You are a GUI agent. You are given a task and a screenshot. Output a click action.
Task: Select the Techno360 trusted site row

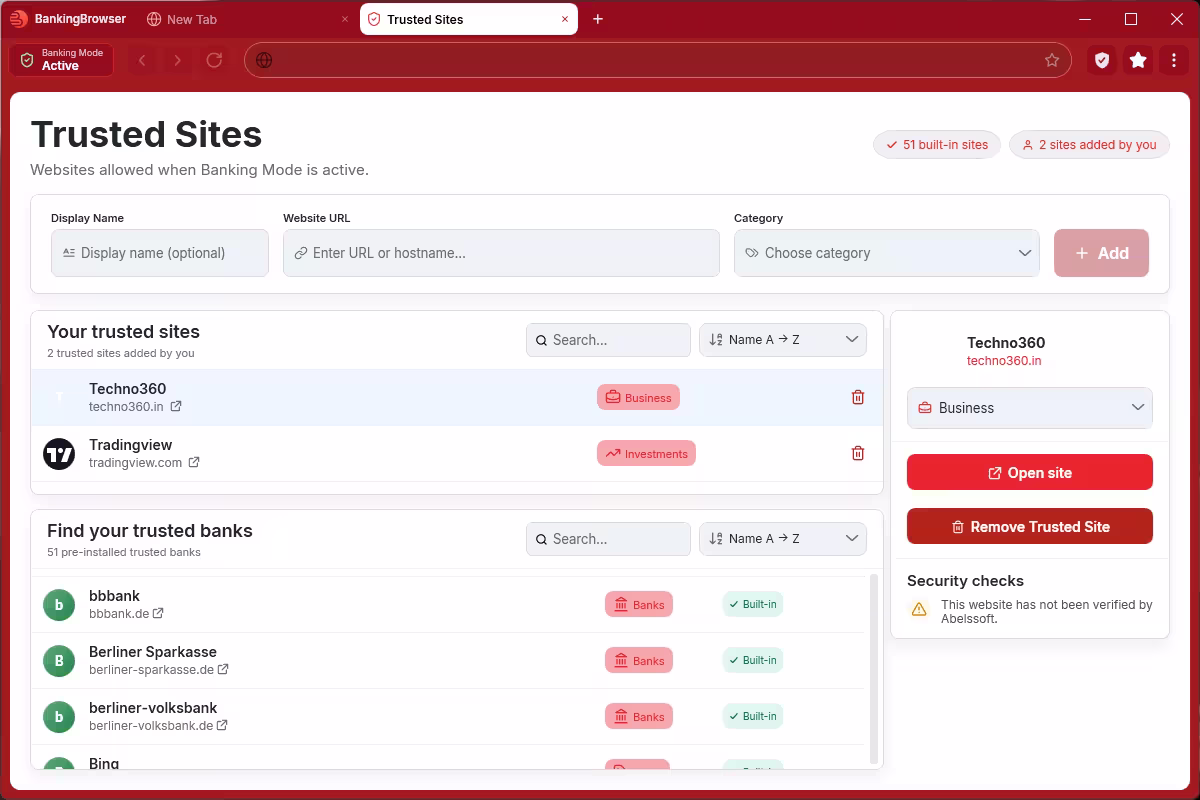pyautogui.click(x=457, y=398)
